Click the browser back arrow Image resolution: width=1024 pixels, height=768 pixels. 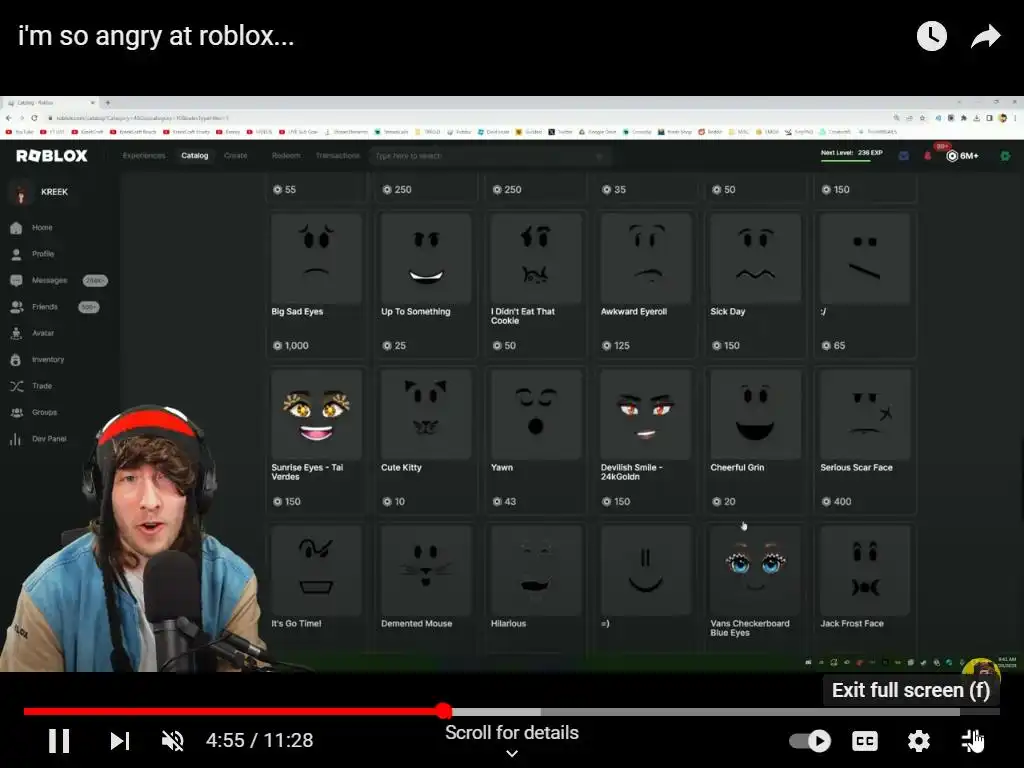(x=8, y=118)
